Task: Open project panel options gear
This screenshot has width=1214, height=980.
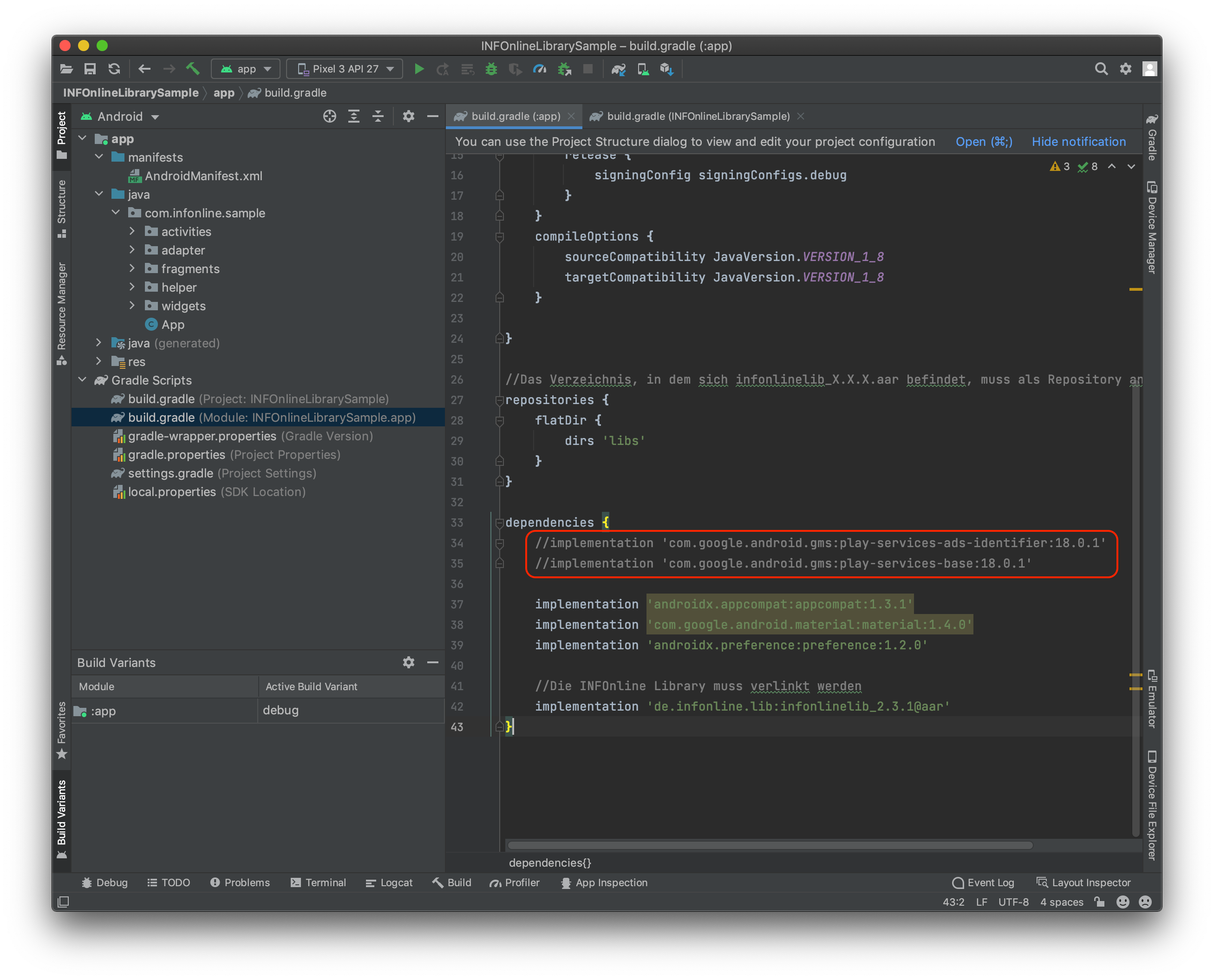Action: tap(409, 116)
